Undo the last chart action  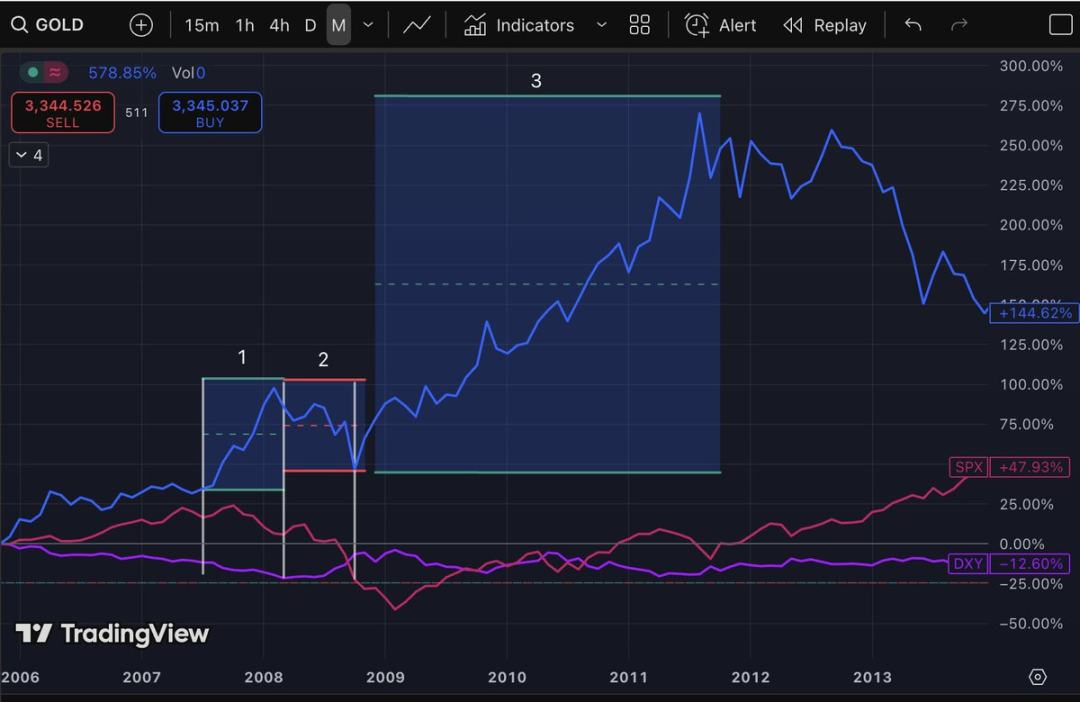pyautogui.click(x=913, y=25)
